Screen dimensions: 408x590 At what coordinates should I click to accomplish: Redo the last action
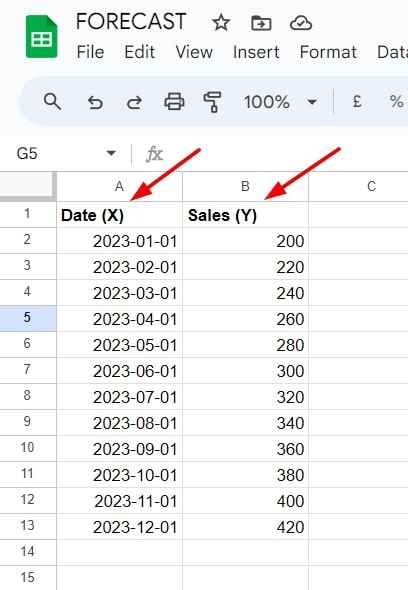pos(134,102)
